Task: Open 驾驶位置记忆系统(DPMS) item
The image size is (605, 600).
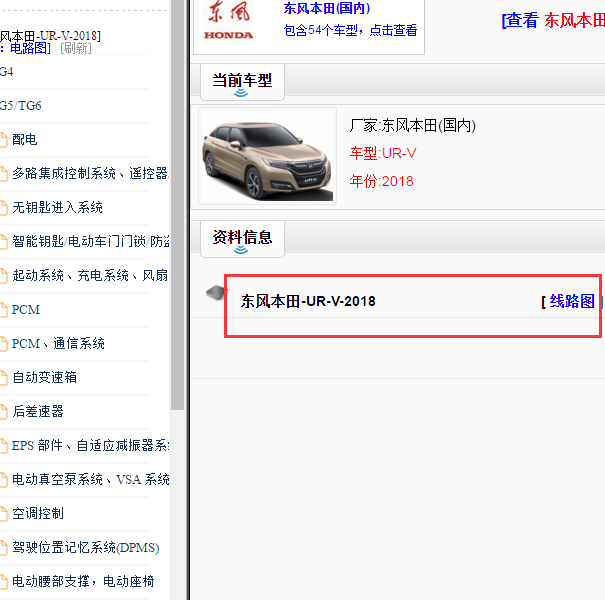Action: [x=86, y=547]
